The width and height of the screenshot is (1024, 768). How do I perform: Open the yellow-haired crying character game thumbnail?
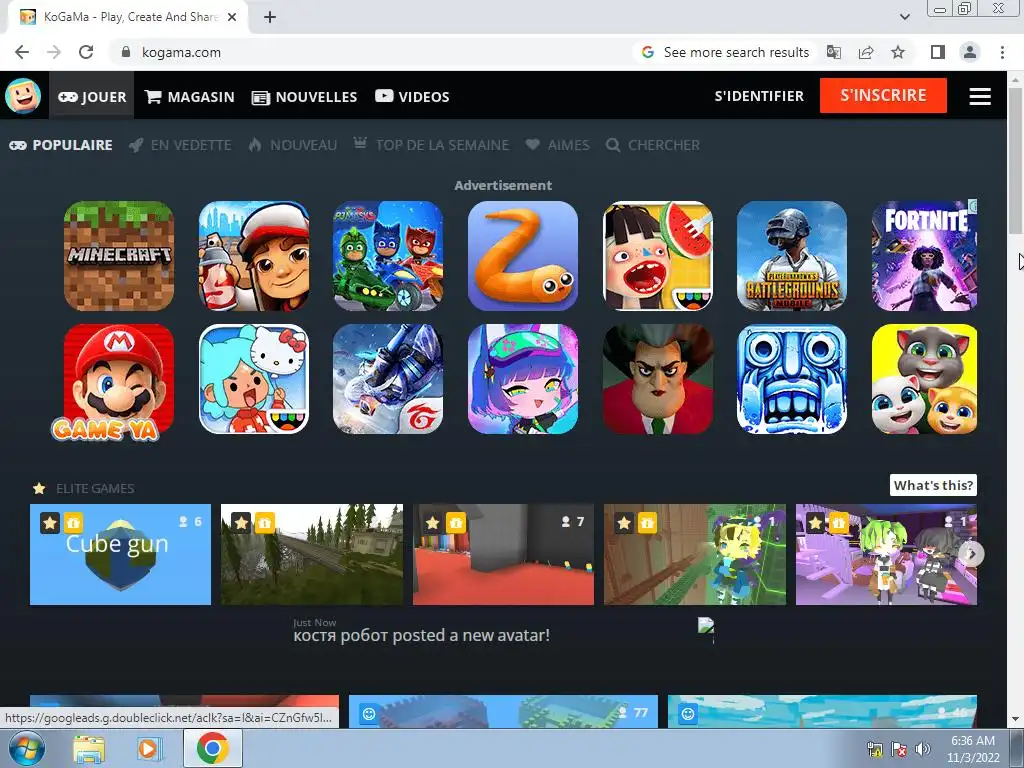695,554
